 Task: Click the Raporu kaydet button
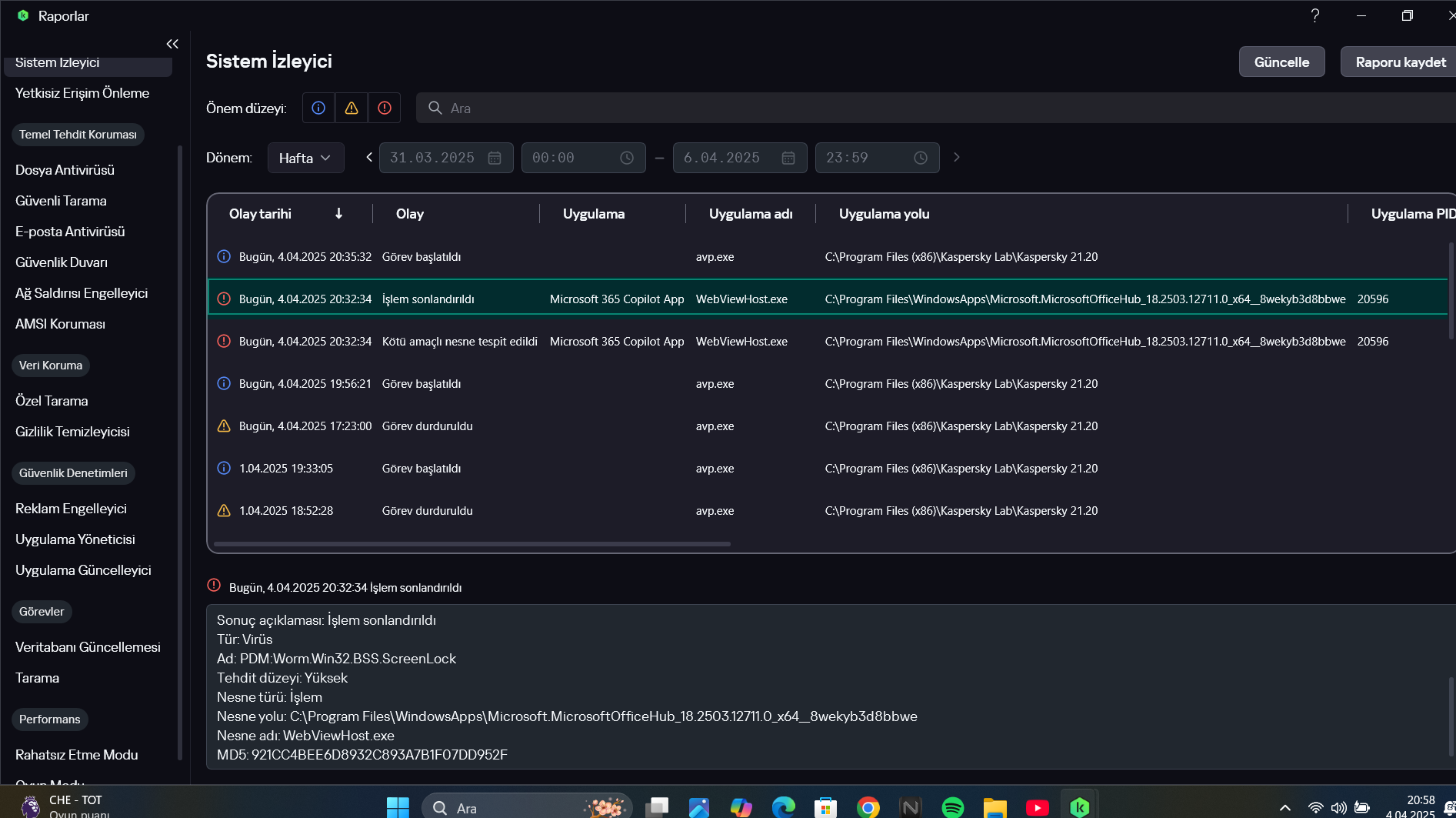click(1400, 62)
